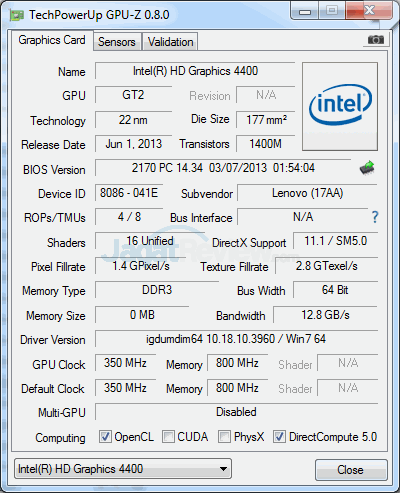This screenshot has width=400, height=493.
Task: Click the DirectX Support field 11.1 / SM5.0
Action: pos(335,241)
